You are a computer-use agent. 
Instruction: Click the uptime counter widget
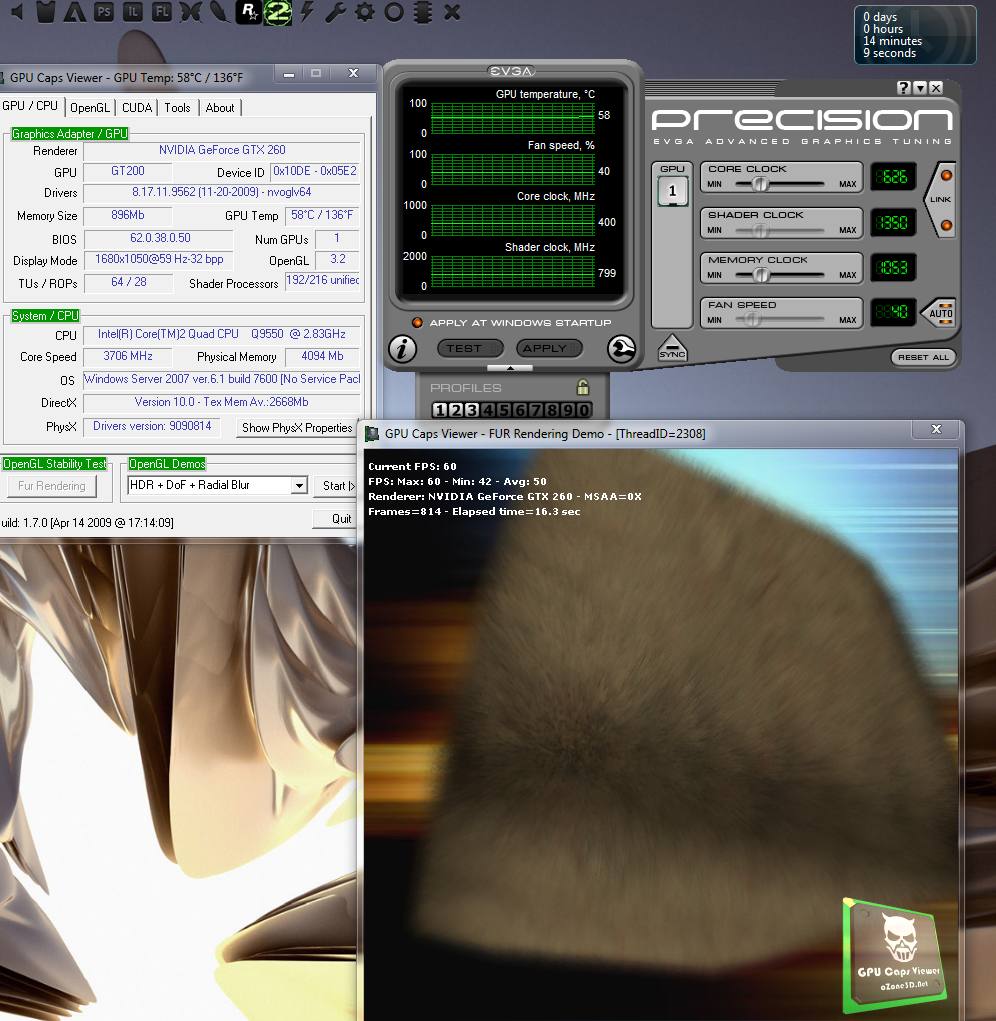tap(915, 35)
